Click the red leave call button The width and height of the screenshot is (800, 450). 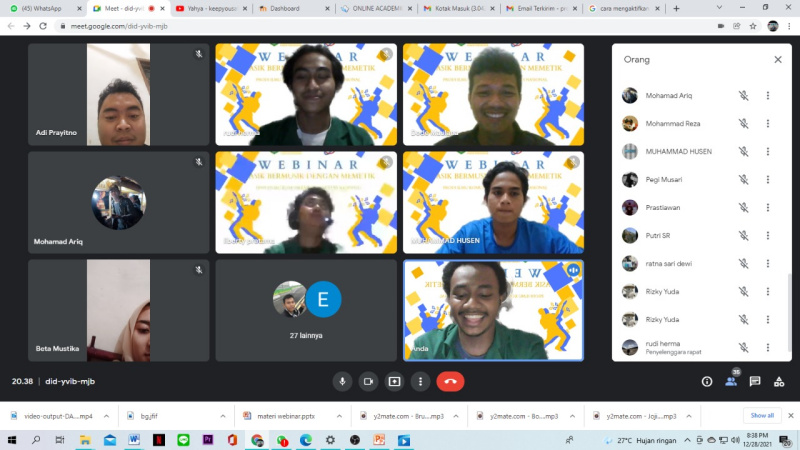pos(450,381)
